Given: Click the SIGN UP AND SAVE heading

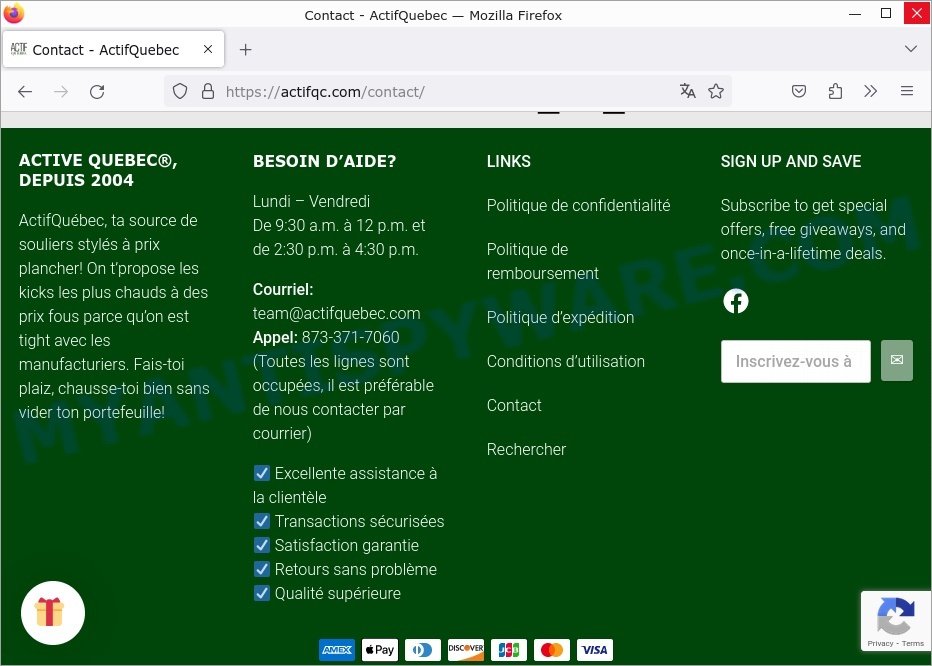Looking at the screenshot, I should (791, 161).
